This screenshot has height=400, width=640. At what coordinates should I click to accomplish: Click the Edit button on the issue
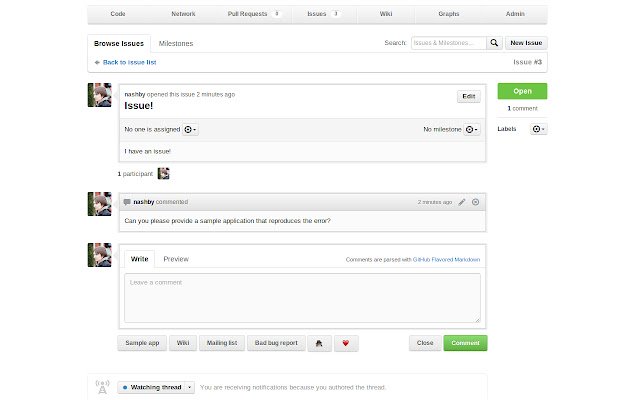click(x=469, y=96)
